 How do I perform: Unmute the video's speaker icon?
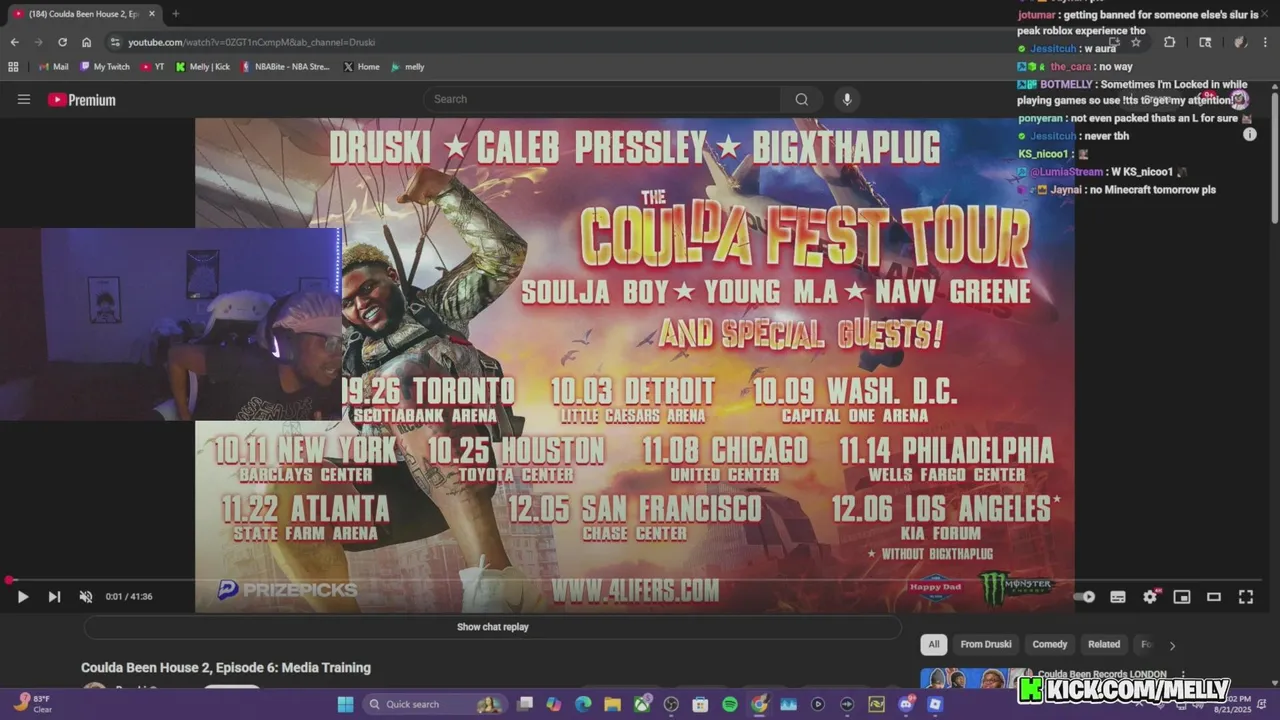(86, 597)
